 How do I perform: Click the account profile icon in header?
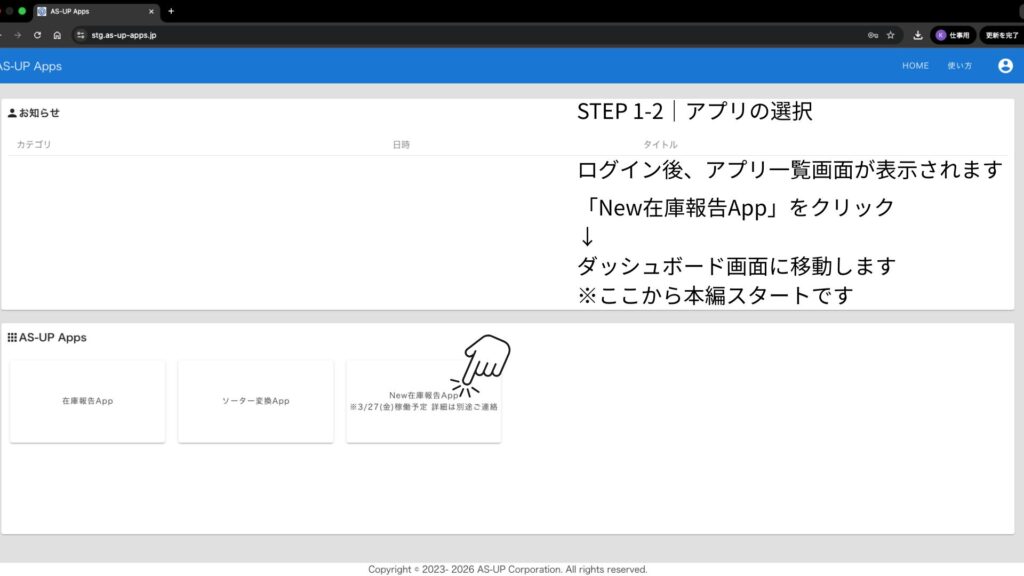[x=1005, y=66]
